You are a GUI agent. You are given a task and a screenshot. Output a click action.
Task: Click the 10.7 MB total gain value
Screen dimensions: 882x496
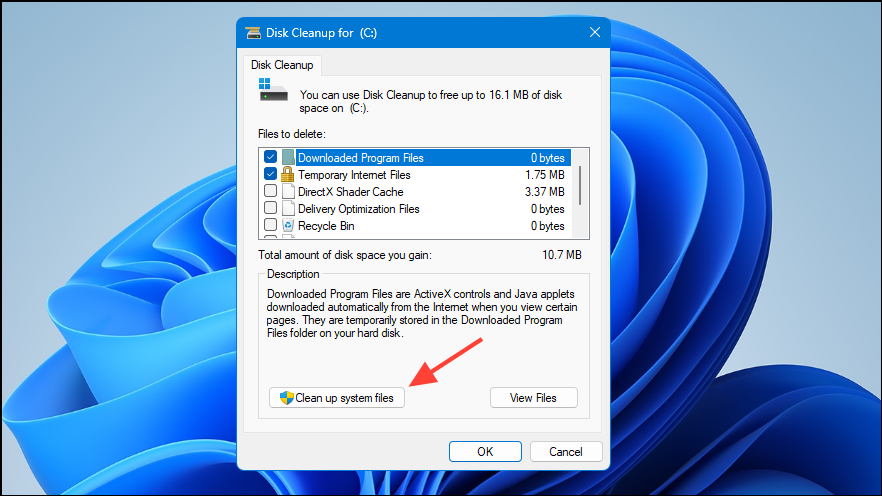pos(561,255)
